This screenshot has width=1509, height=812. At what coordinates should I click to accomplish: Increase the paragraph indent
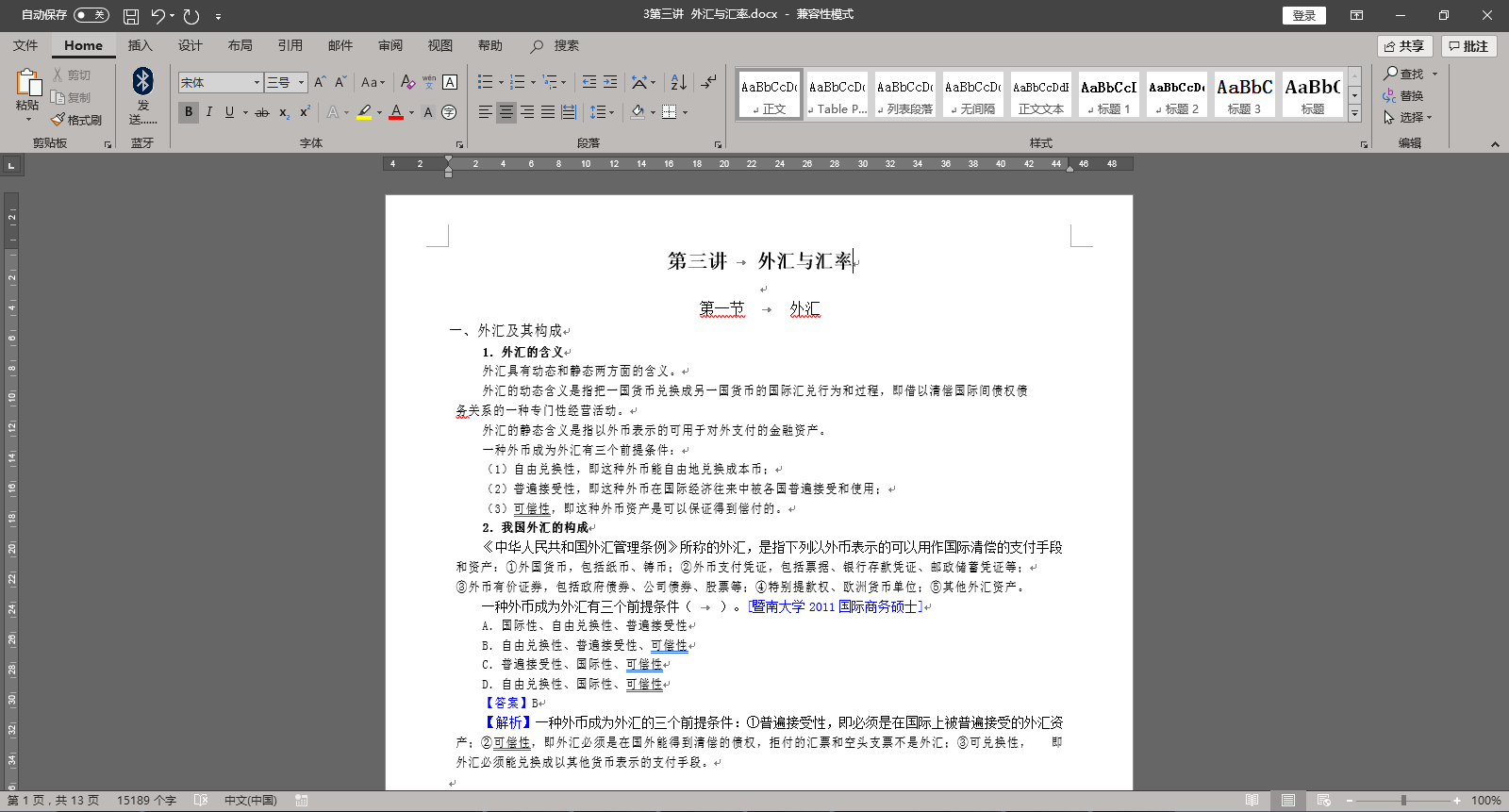[610, 82]
